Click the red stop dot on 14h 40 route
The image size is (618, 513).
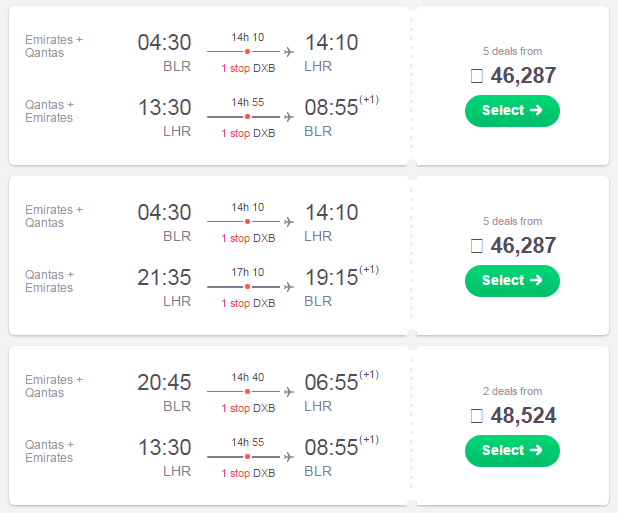click(x=247, y=392)
